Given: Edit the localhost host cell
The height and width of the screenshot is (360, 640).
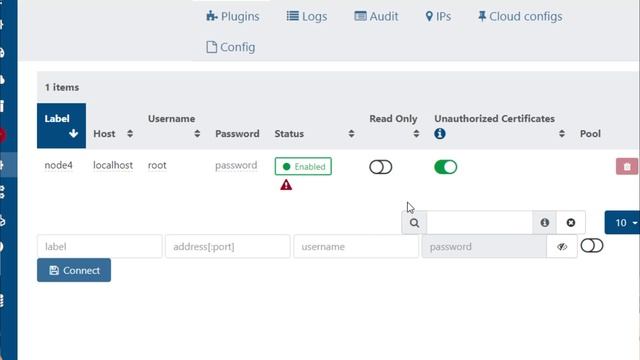Looking at the screenshot, I should point(113,165).
